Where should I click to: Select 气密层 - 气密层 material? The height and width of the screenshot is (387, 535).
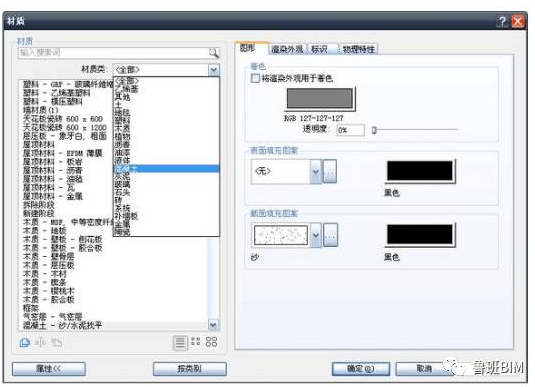pyautogui.click(x=53, y=317)
